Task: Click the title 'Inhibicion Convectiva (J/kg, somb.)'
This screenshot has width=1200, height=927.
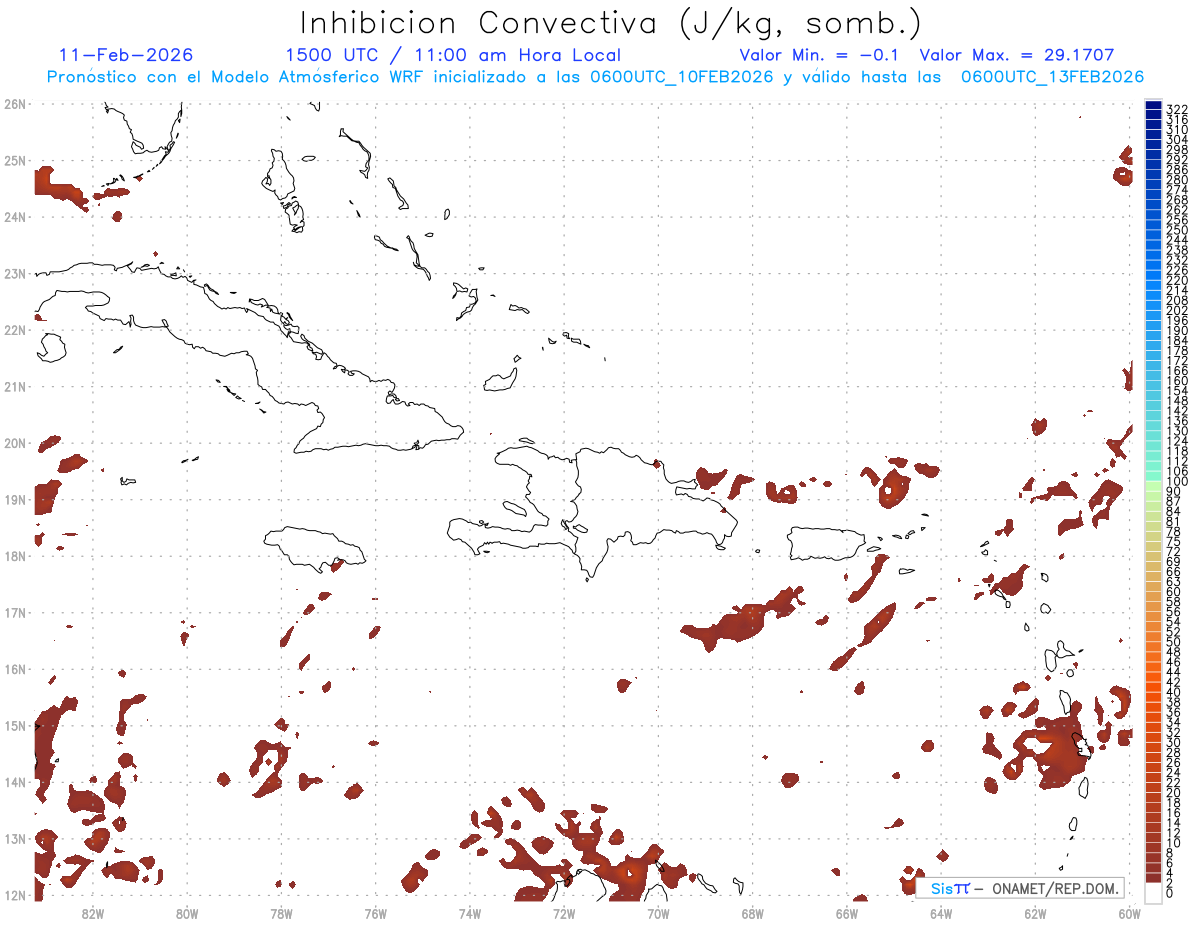Action: pyautogui.click(x=611, y=23)
